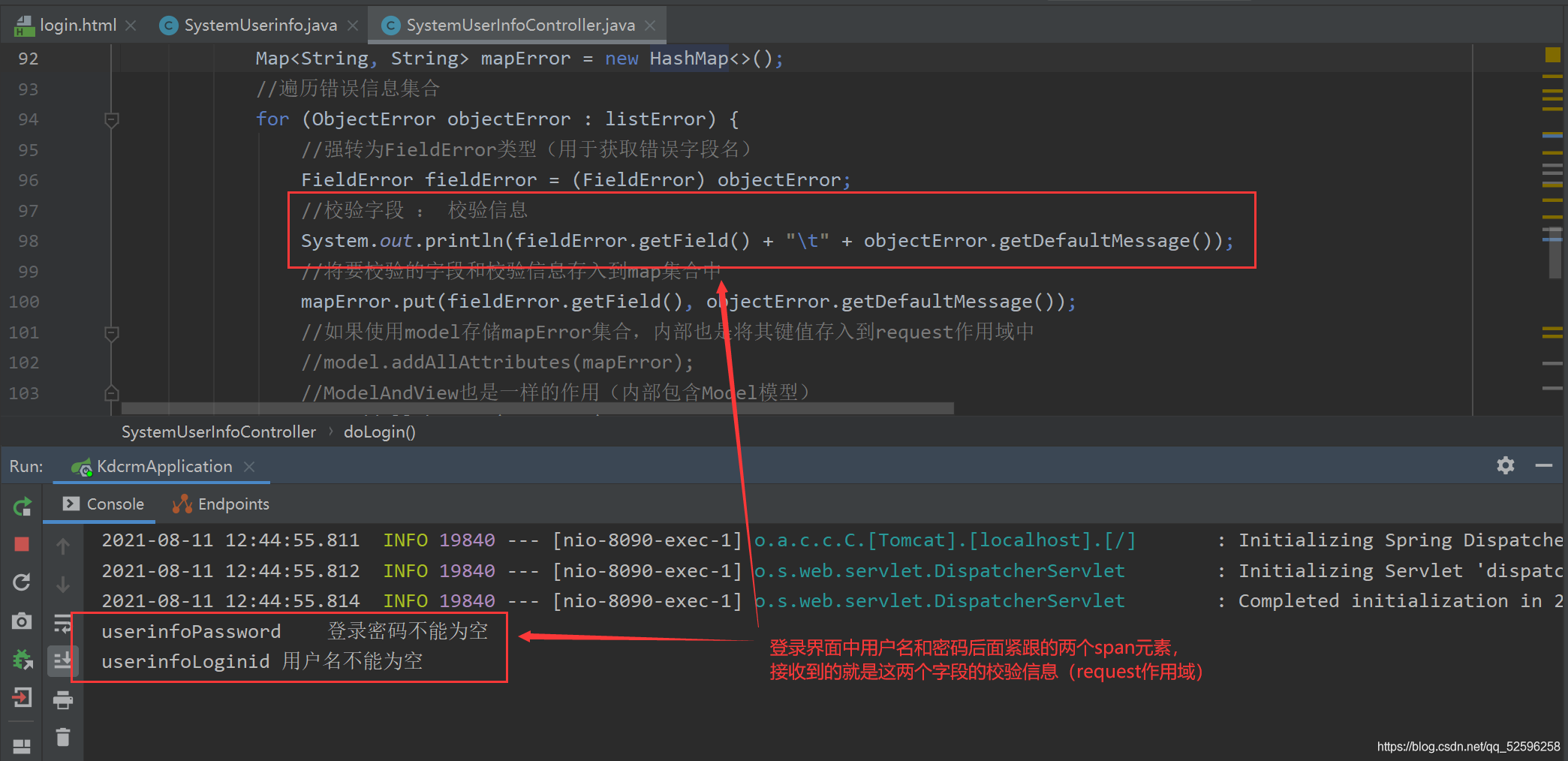Viewport: 1568px width, 761px height.
Task: Attach debugger using the green bug icon
Action: tap(23, 660)
